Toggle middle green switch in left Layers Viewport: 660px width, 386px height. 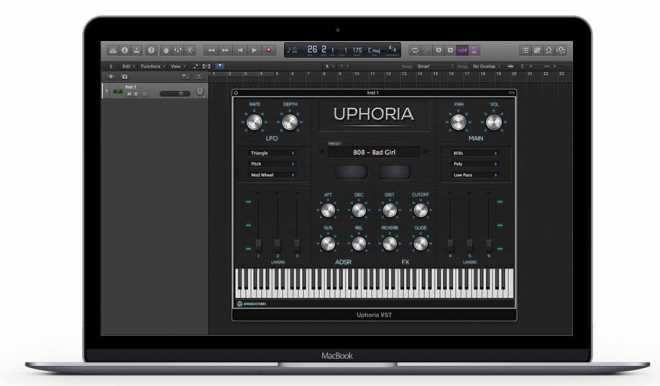click(x=248, y=226)
